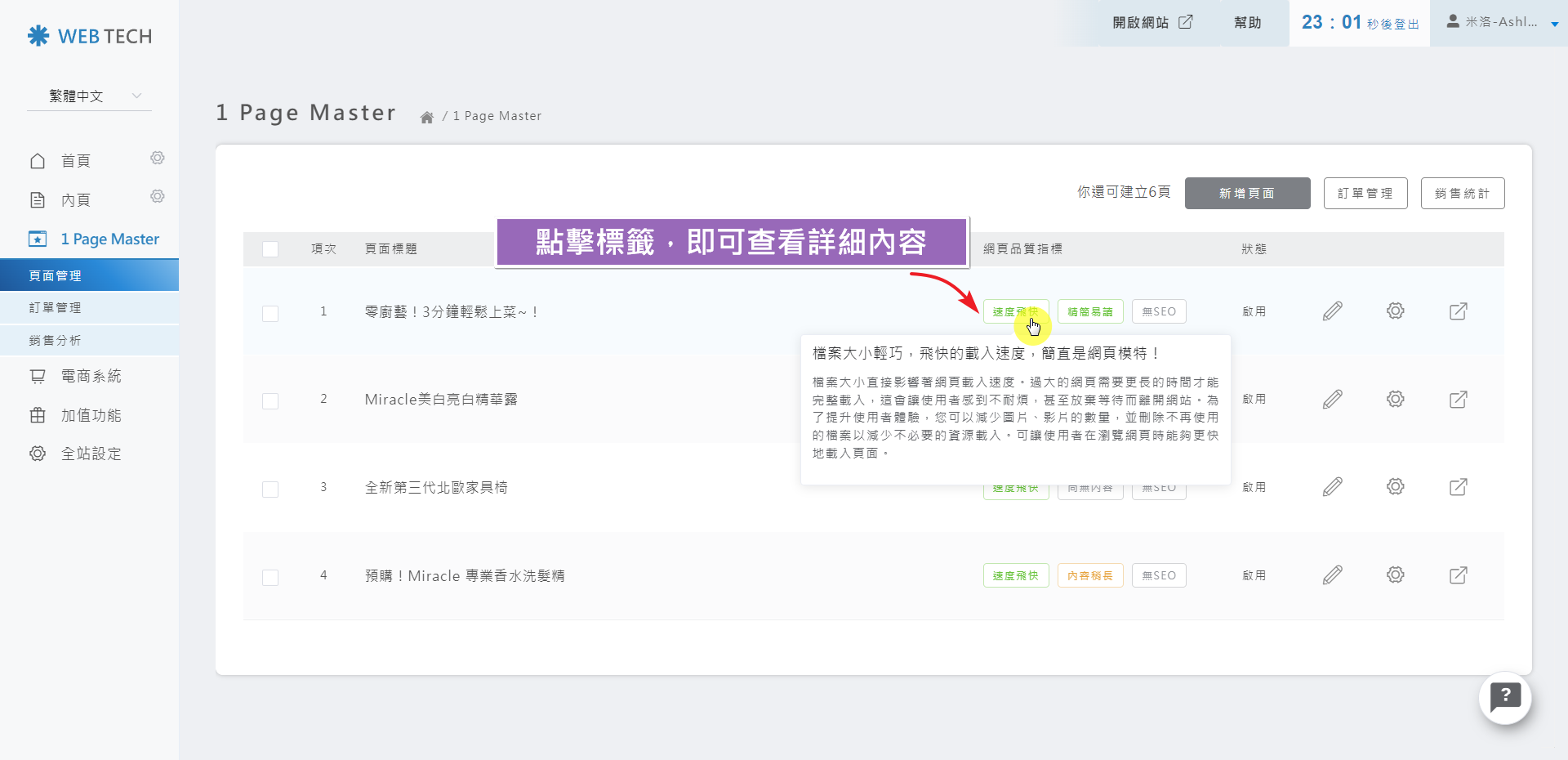Select 銷售分析 in the sidebar submenu
Screen dimensions: 1568x760
click(x=56, y=341)
